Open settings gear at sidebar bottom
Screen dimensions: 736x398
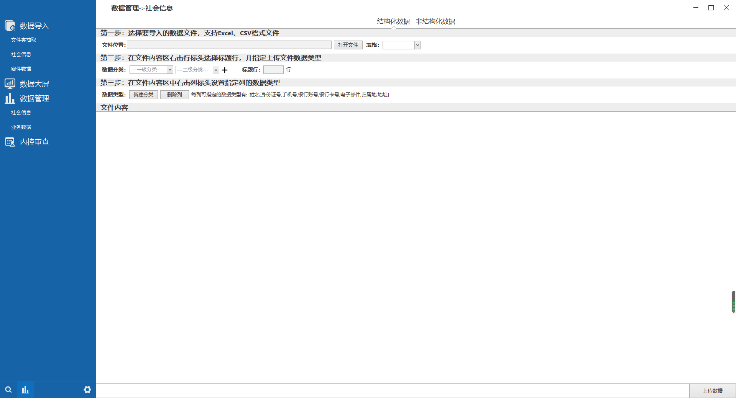coord(87,390)
